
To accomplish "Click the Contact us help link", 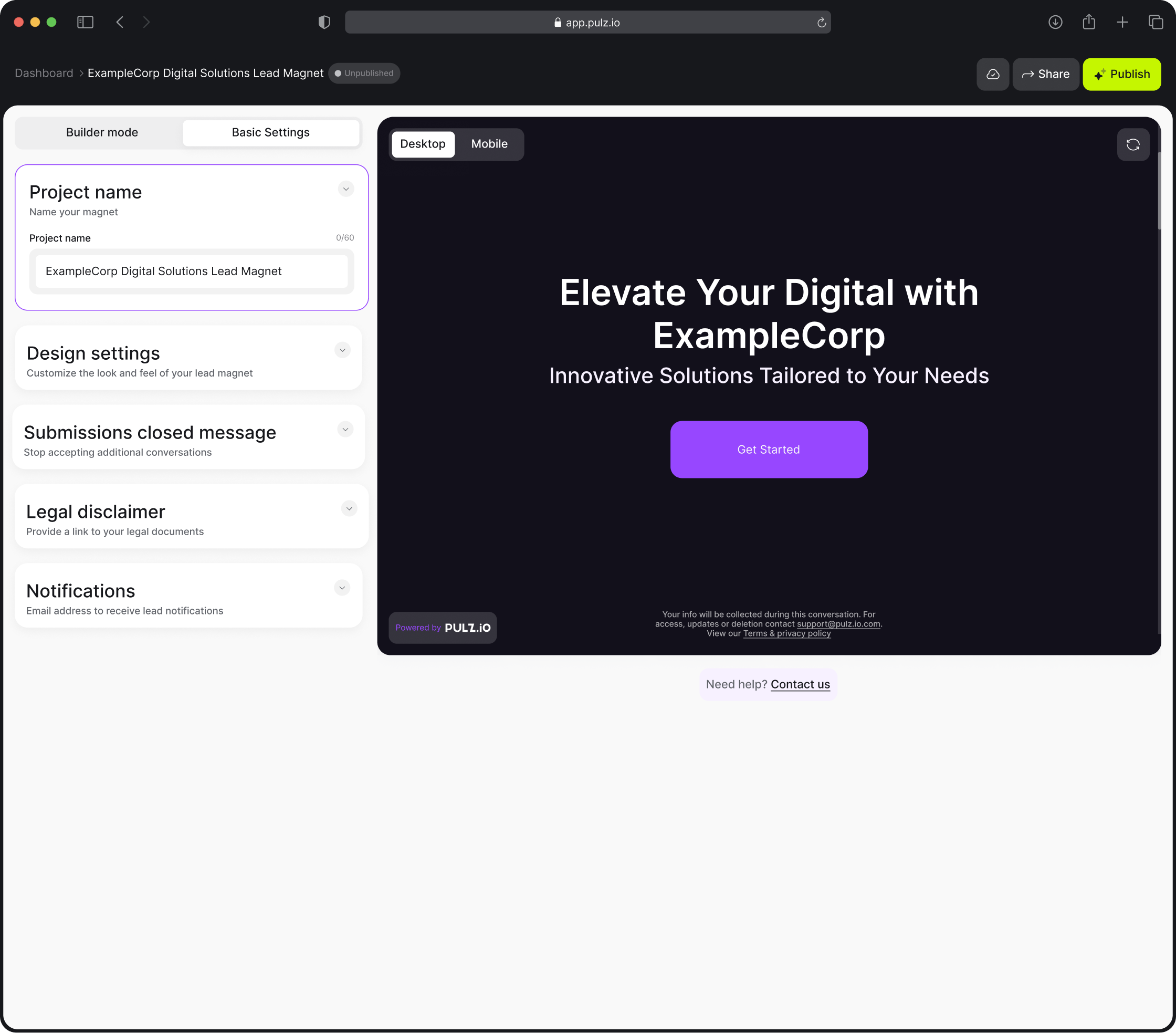I will (800, 684).
